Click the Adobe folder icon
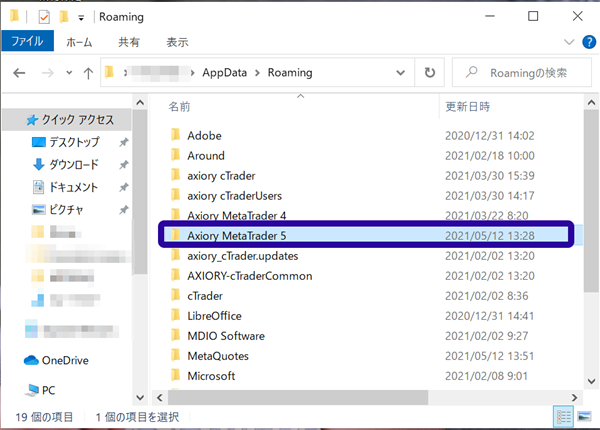This screenshot has width=600, height=430. point(175,135)
